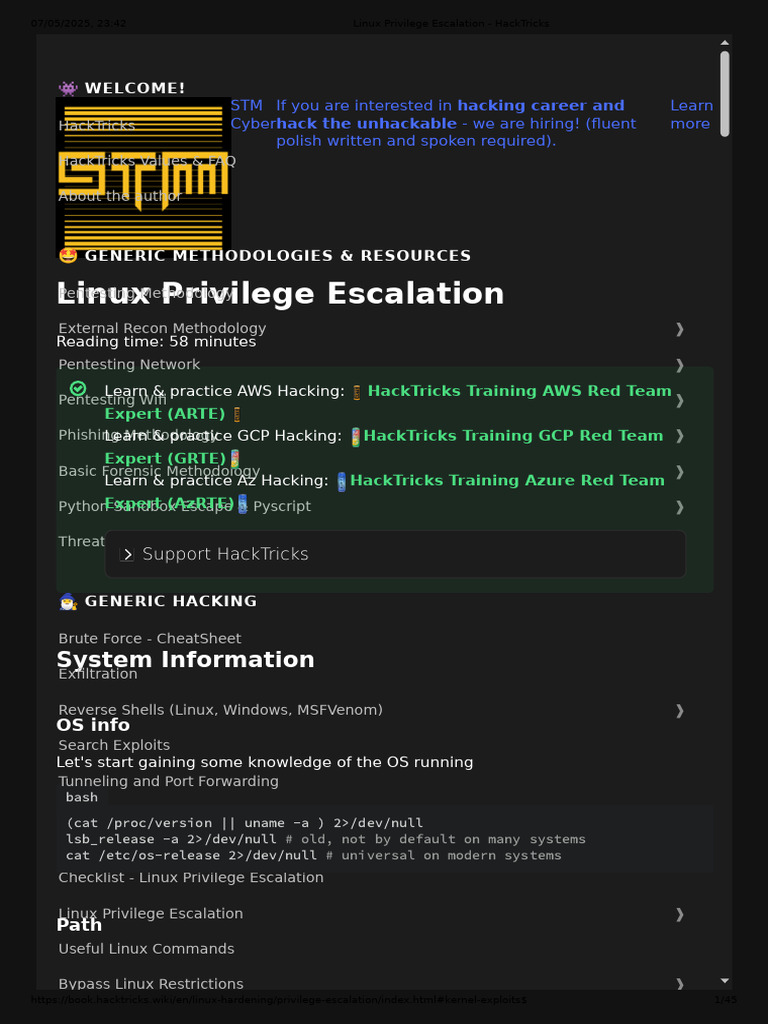Viewport: 768px width, 1024px height.
Task: Expand the Pentesting Network chevron
Action: point(680,364)
